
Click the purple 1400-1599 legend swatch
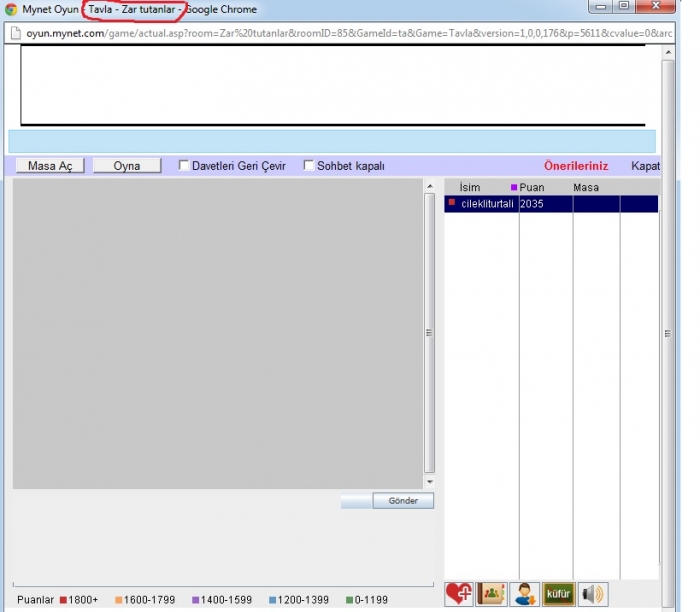[196, 600]
